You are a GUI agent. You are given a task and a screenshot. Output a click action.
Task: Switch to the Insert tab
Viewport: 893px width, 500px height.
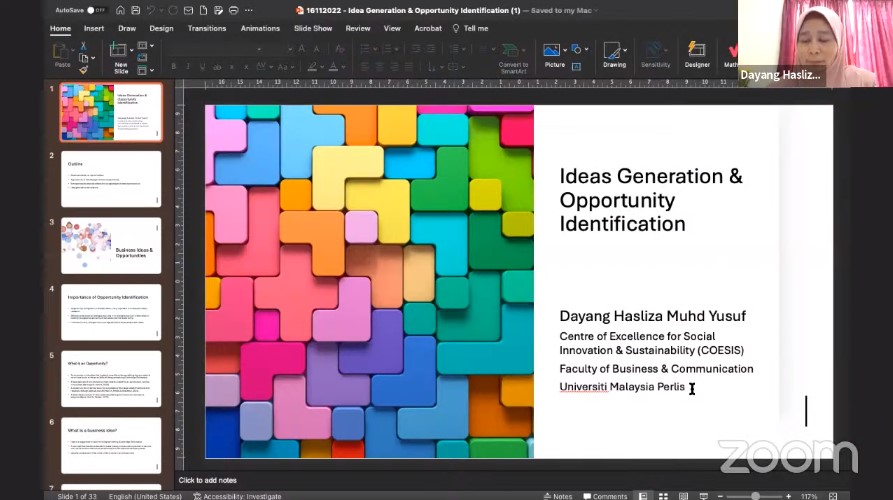click(94, 28)
